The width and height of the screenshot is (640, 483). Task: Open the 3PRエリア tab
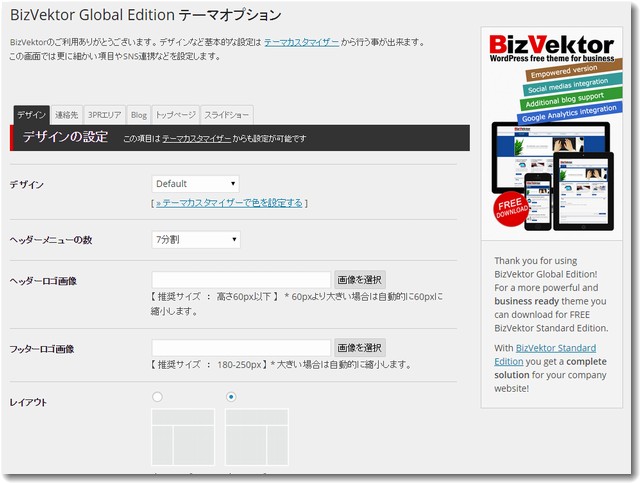(x=105, y=115)
